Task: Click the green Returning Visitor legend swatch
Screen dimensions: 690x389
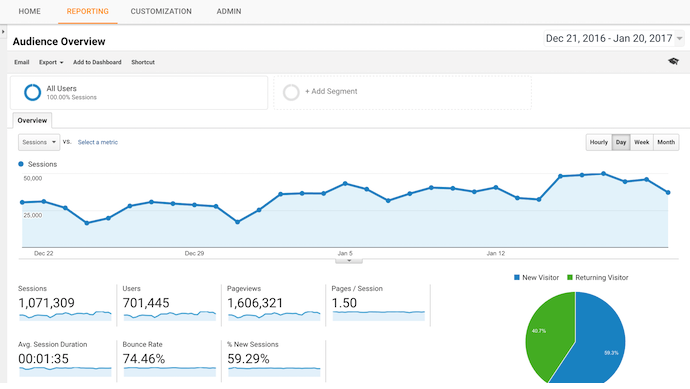Action: pyautogui.click(x=570, y=277)
